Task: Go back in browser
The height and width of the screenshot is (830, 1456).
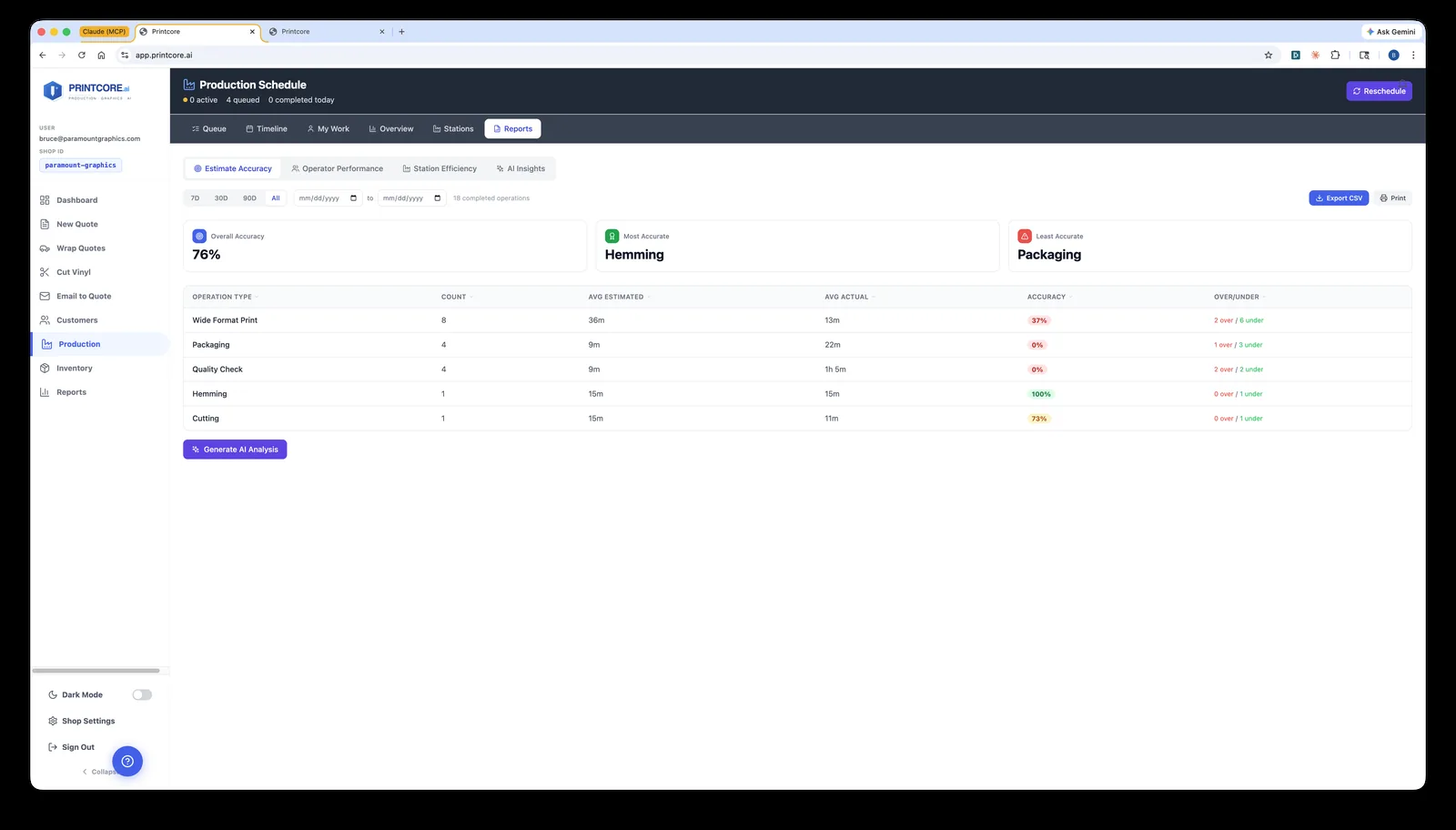Action: click(43, 56)
